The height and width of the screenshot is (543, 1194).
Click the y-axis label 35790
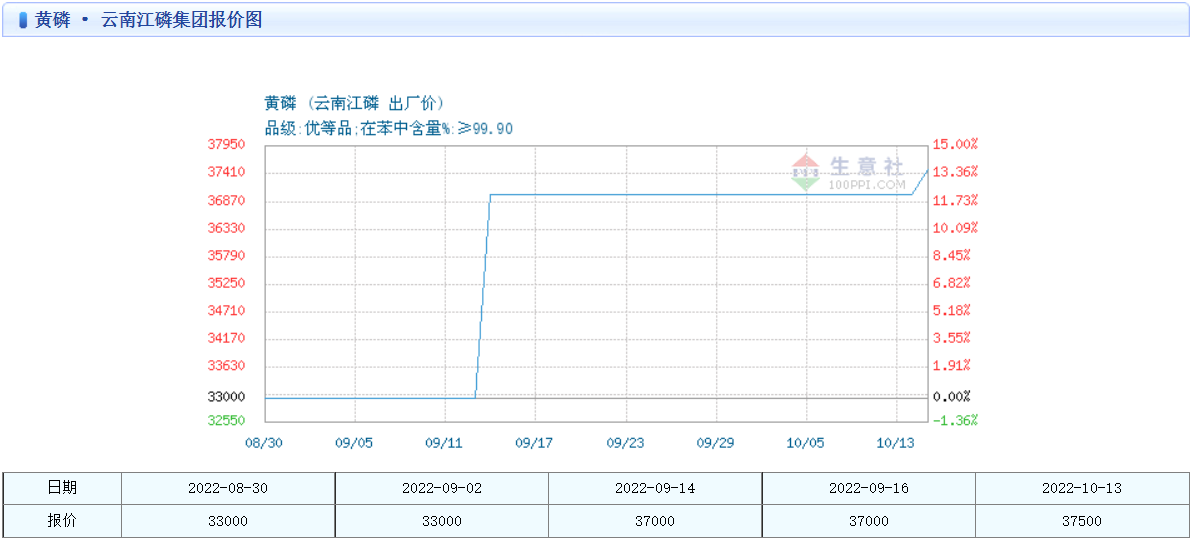tap(227, 255)
